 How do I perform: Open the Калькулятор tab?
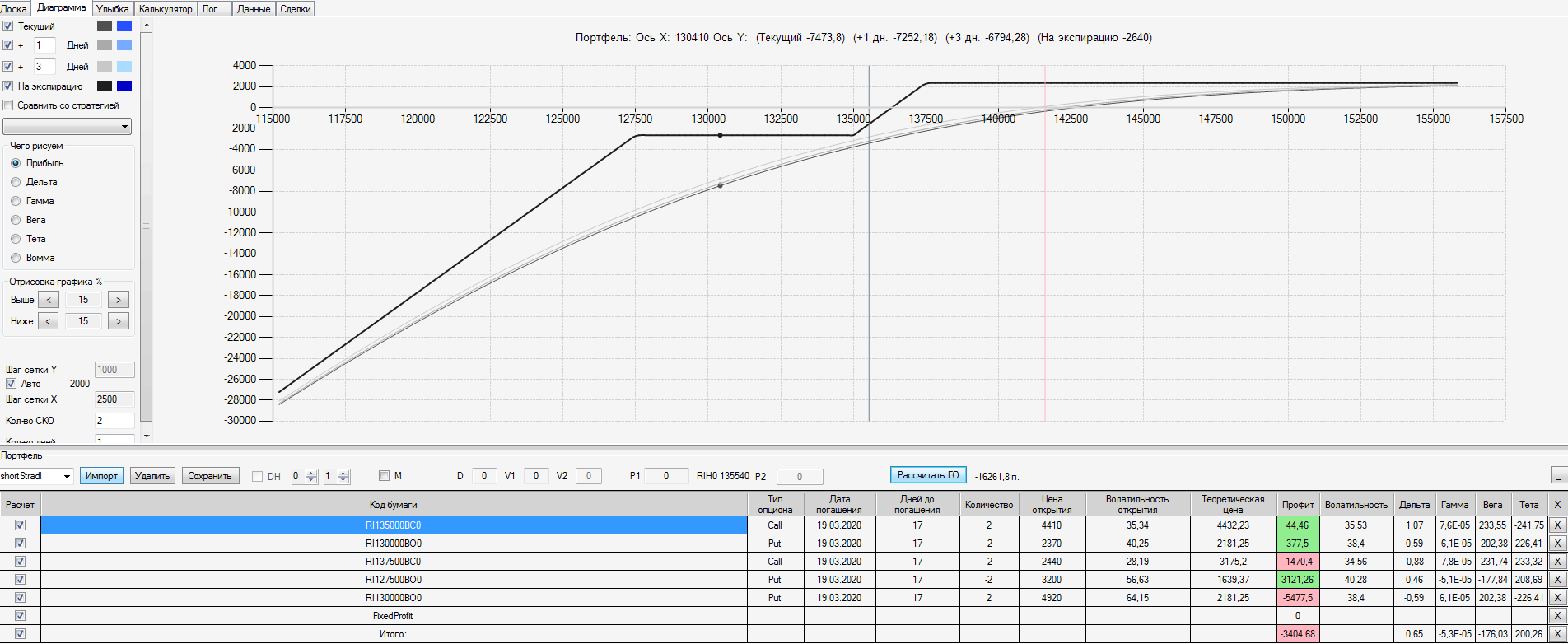(166, 9)
